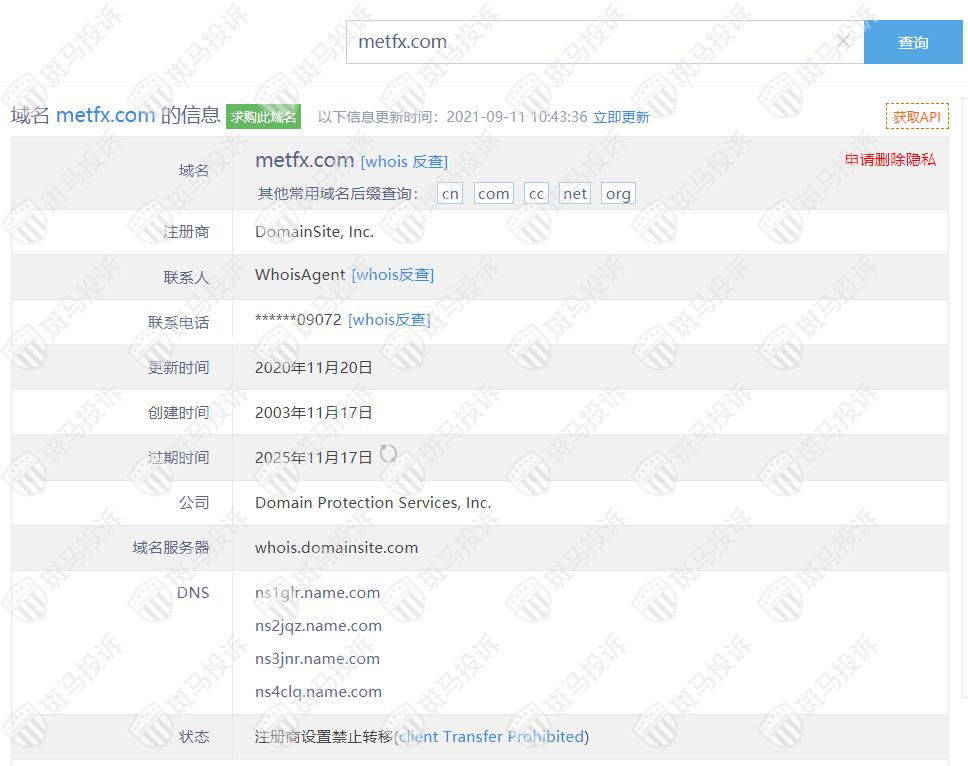Click the client Transfer Prohibited status link
968x766 pixels.
pos(492,737)
